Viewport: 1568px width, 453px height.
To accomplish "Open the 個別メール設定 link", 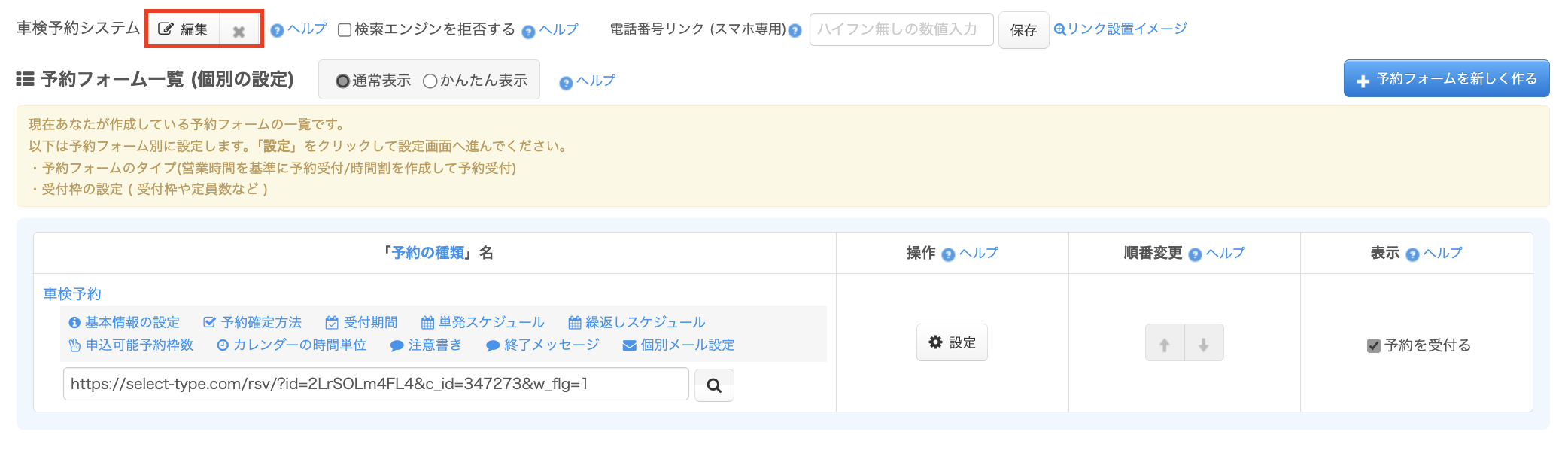I will coord(679,345).
